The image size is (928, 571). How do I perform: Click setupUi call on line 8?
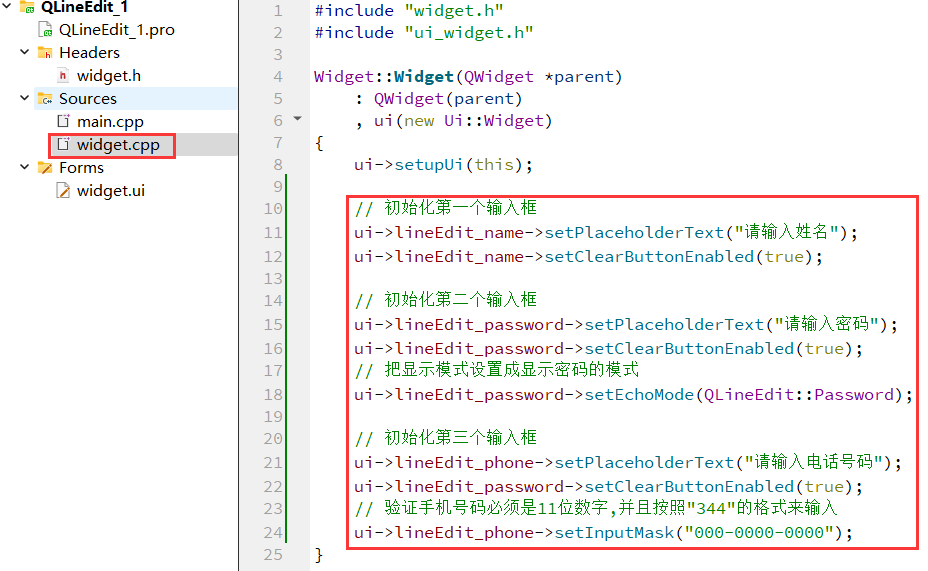(x=428, y=164)
